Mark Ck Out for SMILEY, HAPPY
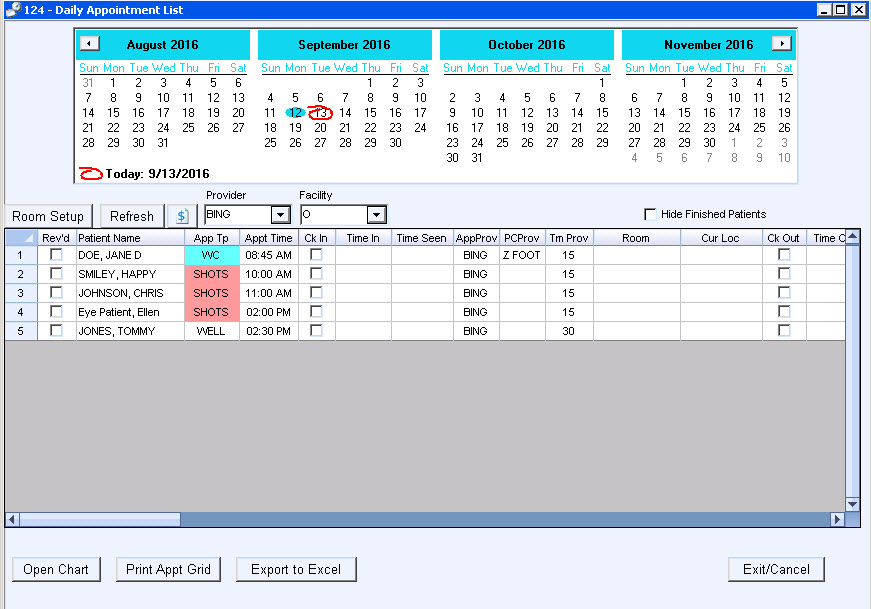 click(x=784, y=273)
